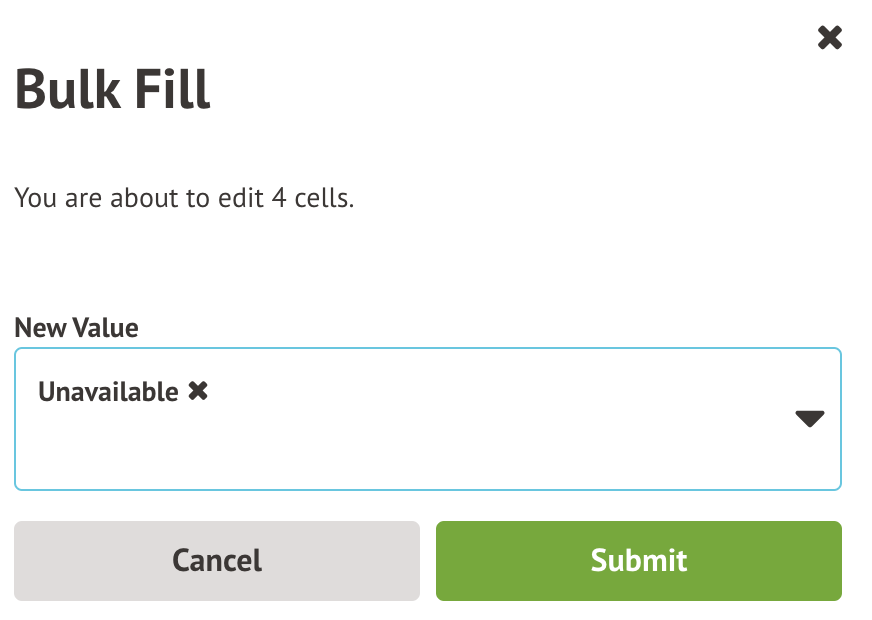Close the Bulk Fill dialog
Image resolution: width=872 pixels, height=620 pixels.
(x=830, y=39)
